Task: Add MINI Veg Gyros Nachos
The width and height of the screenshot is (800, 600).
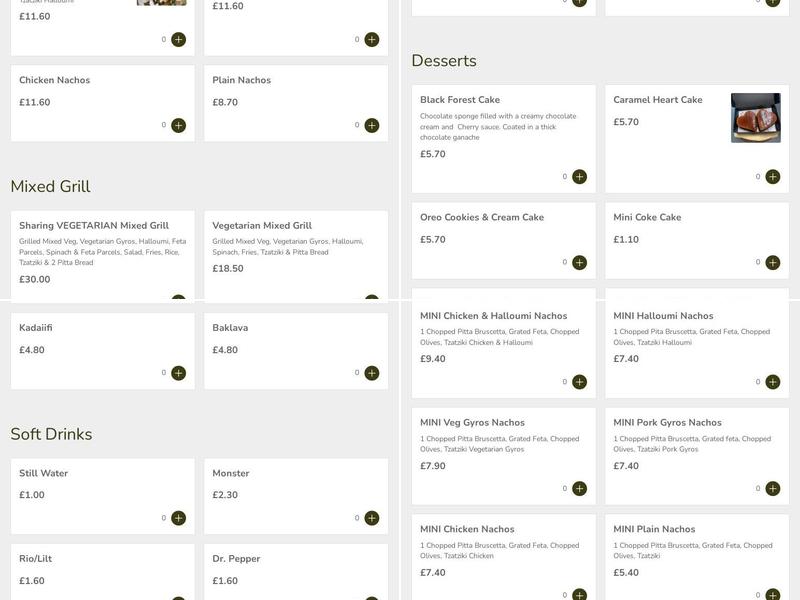Action: tap(579, 489)
